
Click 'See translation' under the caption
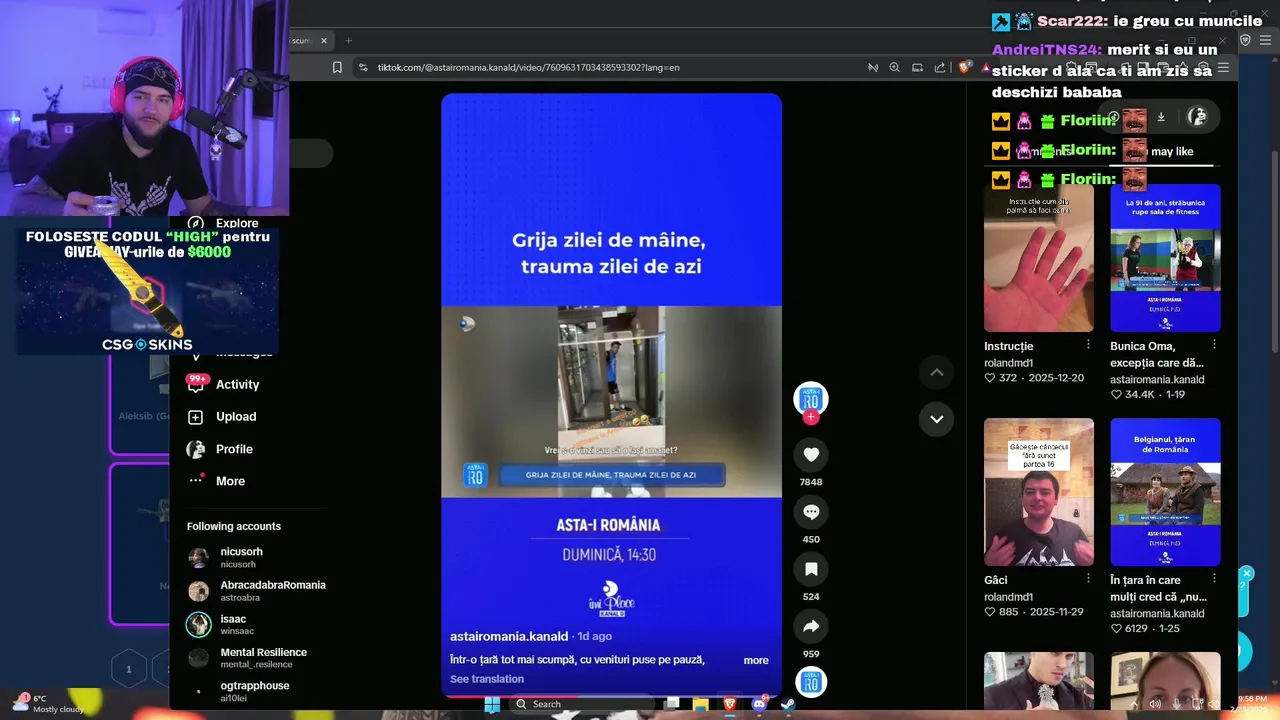487,679
